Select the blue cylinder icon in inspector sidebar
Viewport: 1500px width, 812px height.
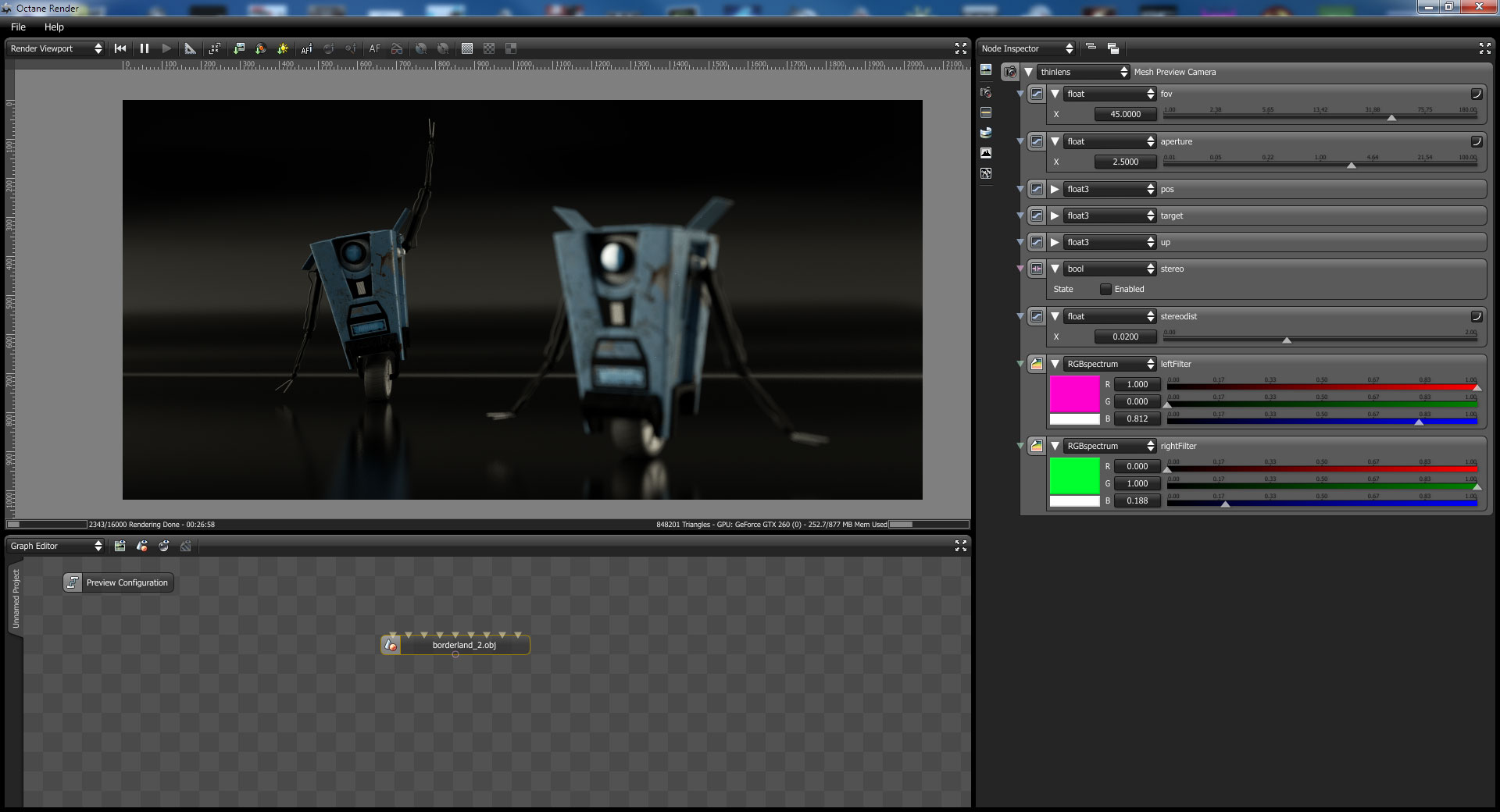[x=986, y=133]
